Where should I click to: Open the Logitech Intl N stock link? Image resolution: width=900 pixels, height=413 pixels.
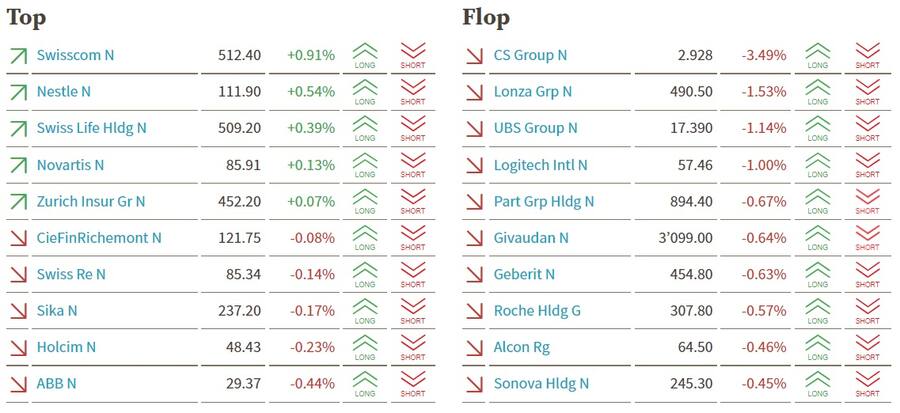[x=540, y=165]
